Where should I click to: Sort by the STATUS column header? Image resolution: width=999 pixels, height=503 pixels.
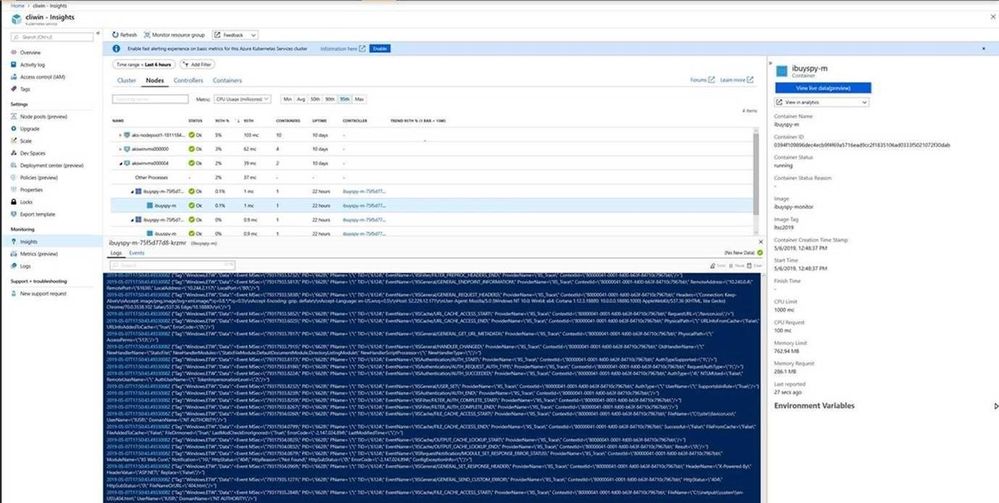pos(196,120)
